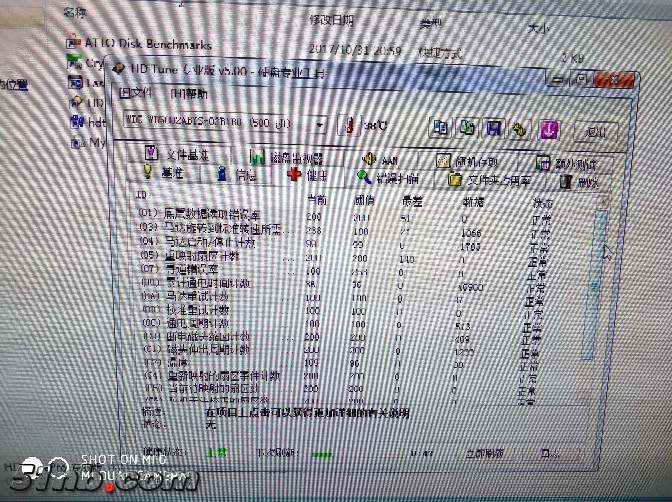This screenshot has height=502, width=672.
Task: Click the 信息 blue info icon
Action: [x=222, y=173]
